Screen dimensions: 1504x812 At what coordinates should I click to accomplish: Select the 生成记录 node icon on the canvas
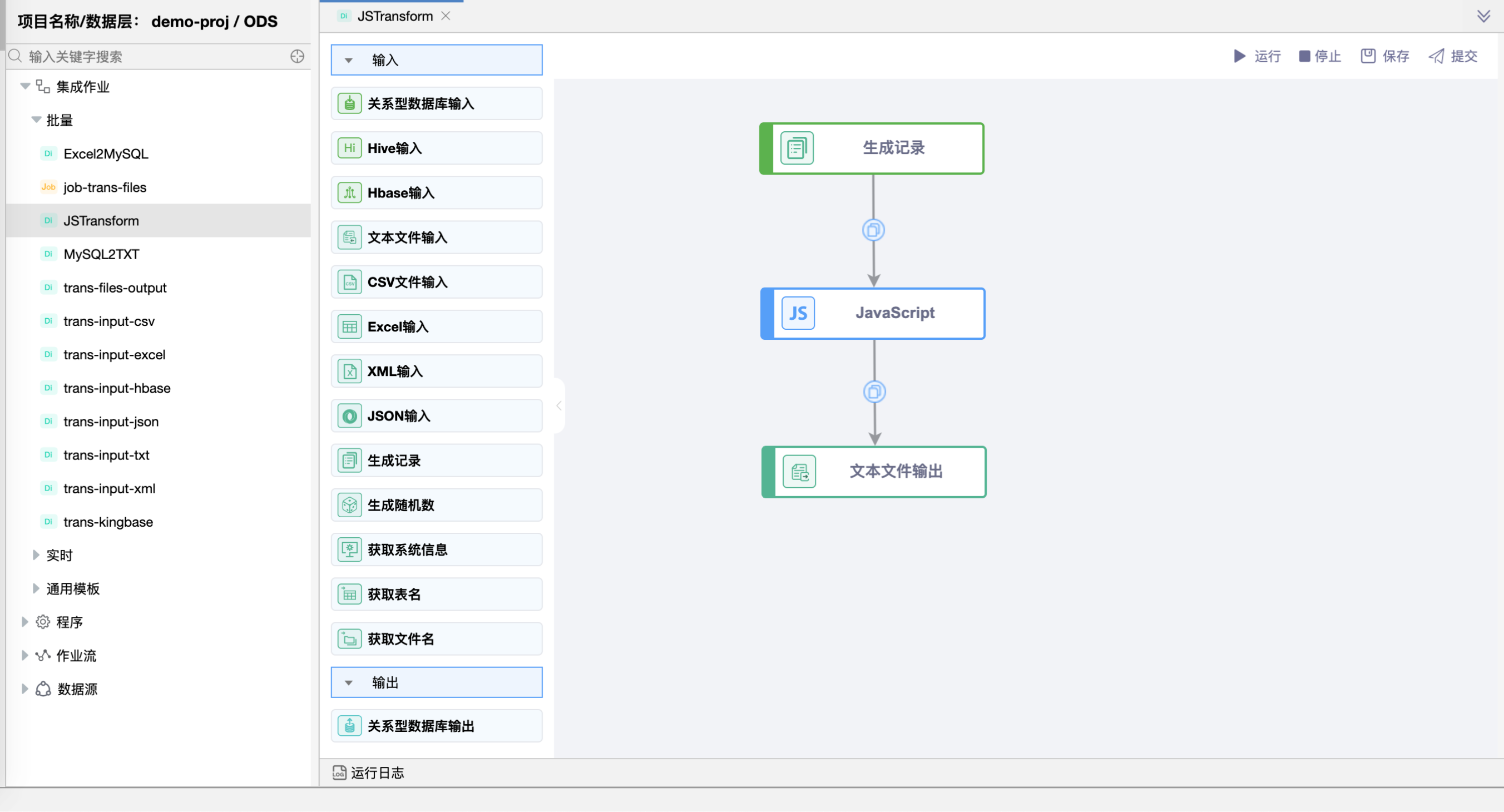pyautogui.click(x=796, y=148)
